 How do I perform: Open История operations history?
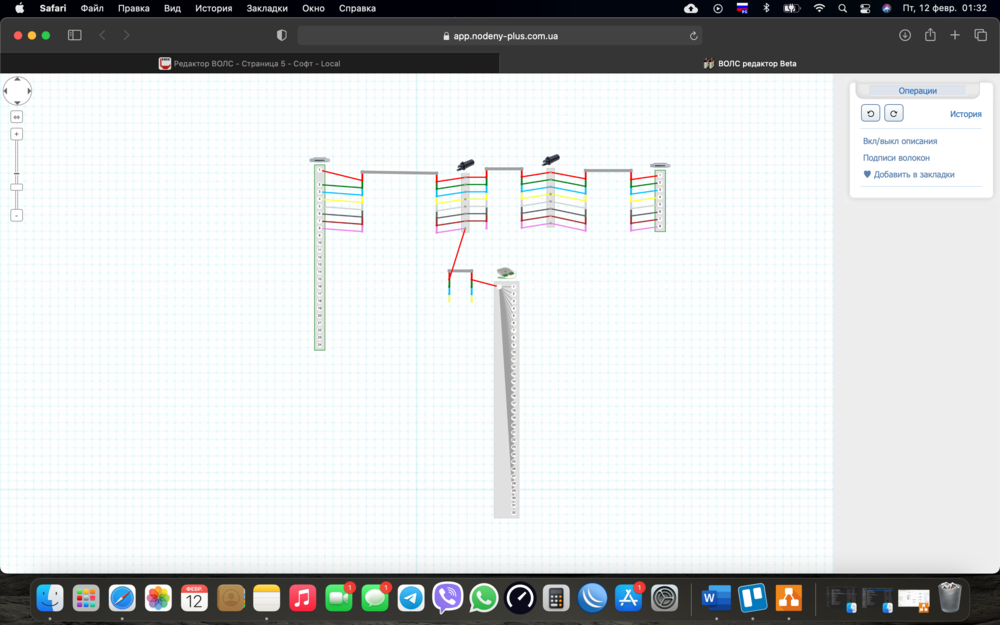[965, 114]
